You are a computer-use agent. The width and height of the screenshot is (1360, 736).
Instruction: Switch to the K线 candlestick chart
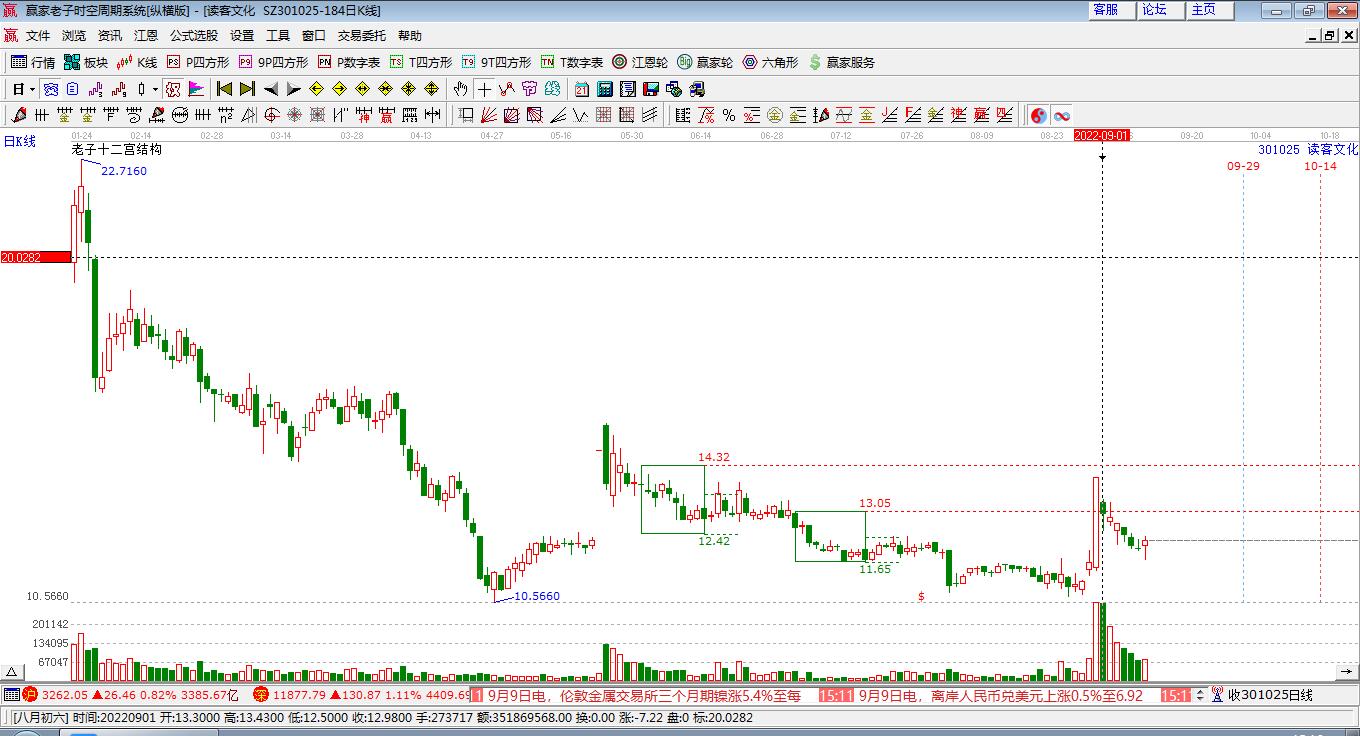click(137, 62)
